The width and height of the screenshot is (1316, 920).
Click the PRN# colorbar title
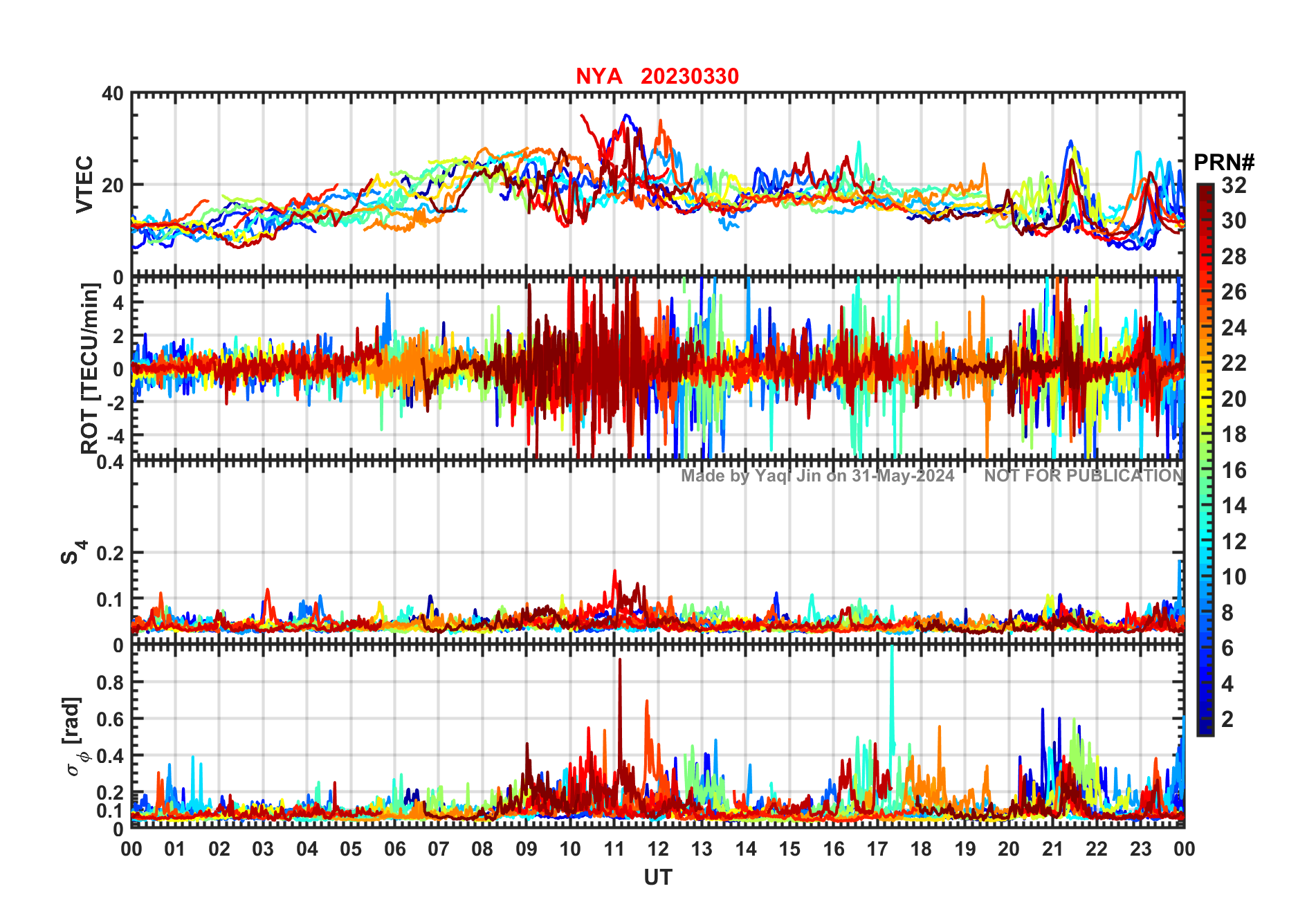click(x=1224, y=163)
